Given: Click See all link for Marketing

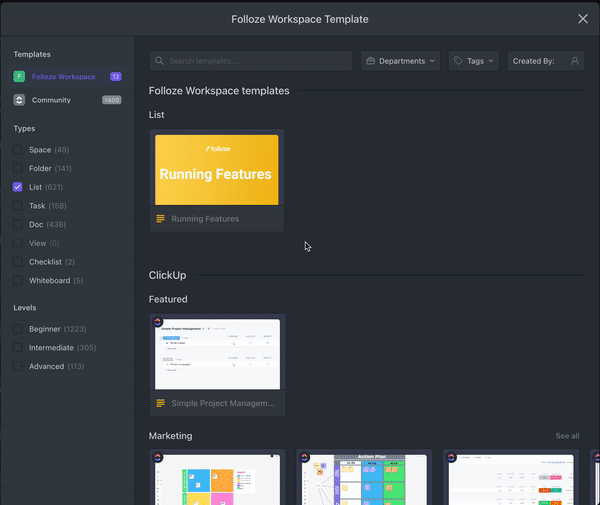Looking at the screenshot, I should (x=567, y=436).
